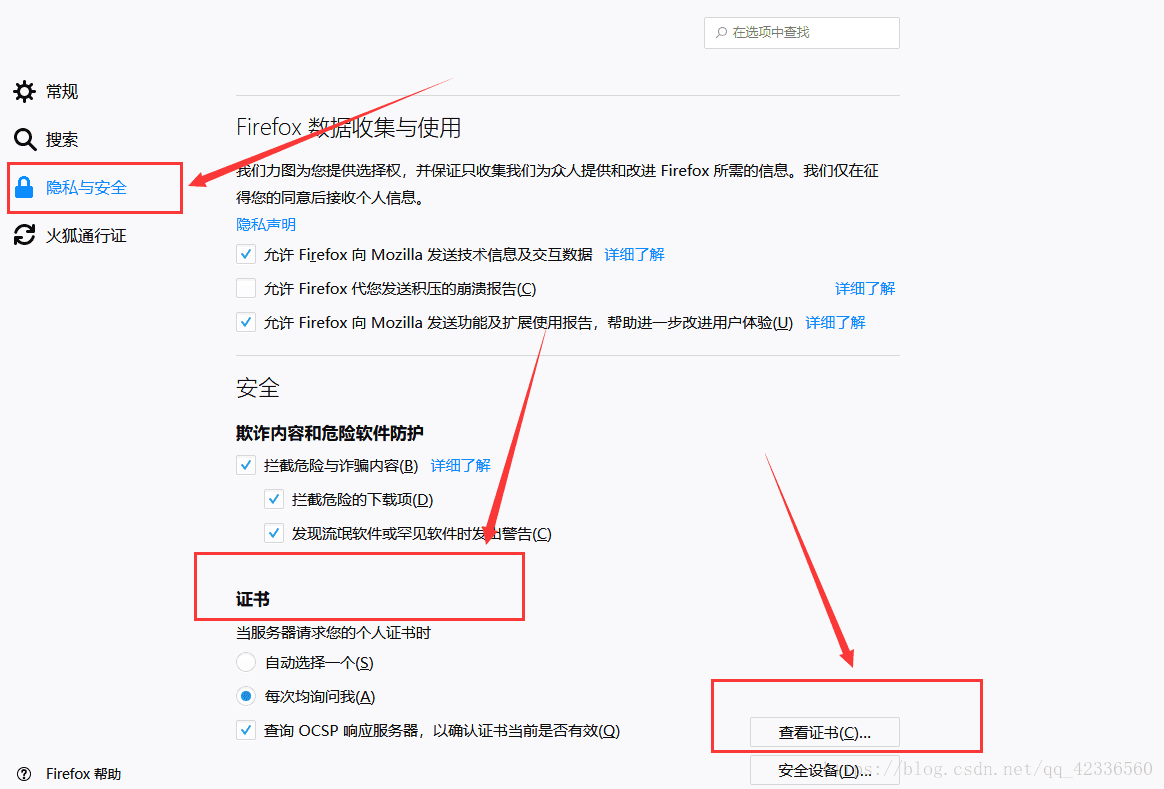Click the Firefox 帮助 question mark icon
Screen dimensions: 1164x789
point(24,774)
